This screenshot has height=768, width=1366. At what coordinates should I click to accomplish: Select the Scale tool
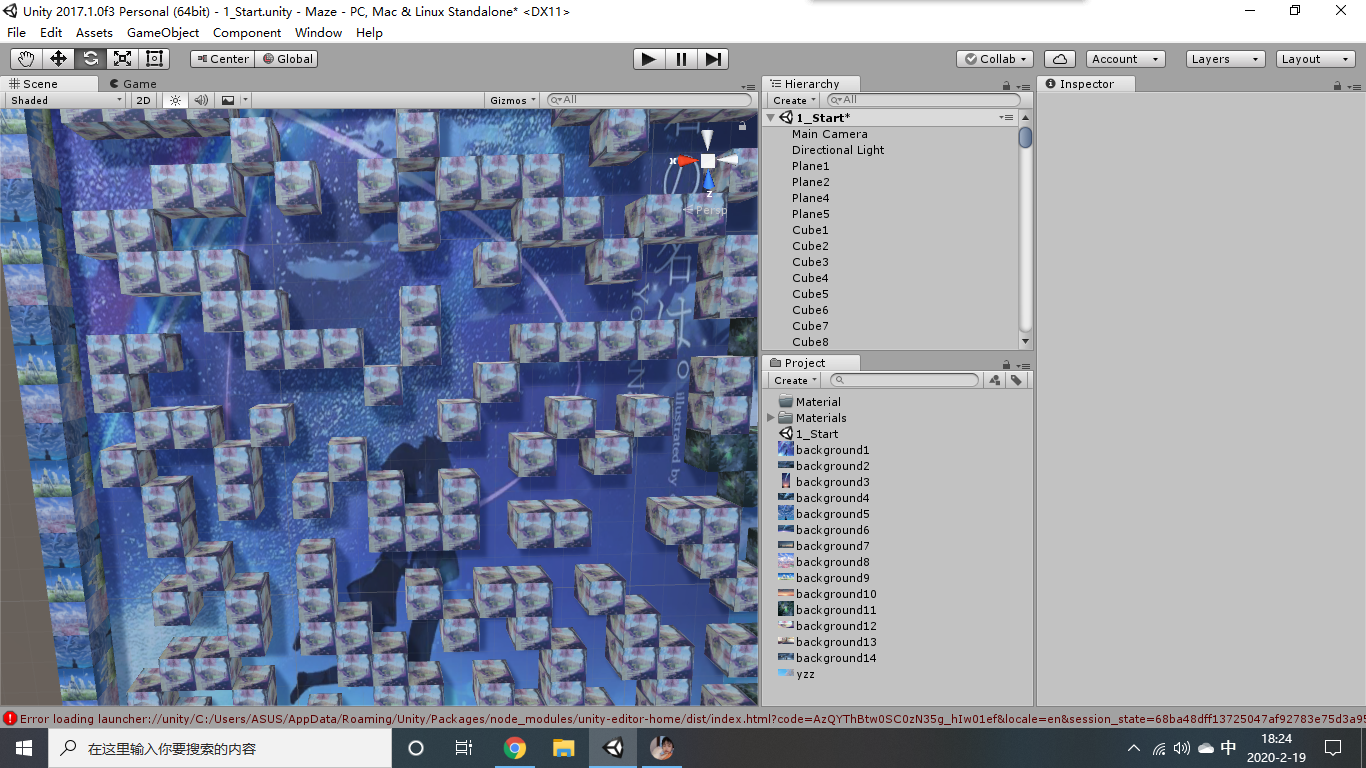point(121,58)
